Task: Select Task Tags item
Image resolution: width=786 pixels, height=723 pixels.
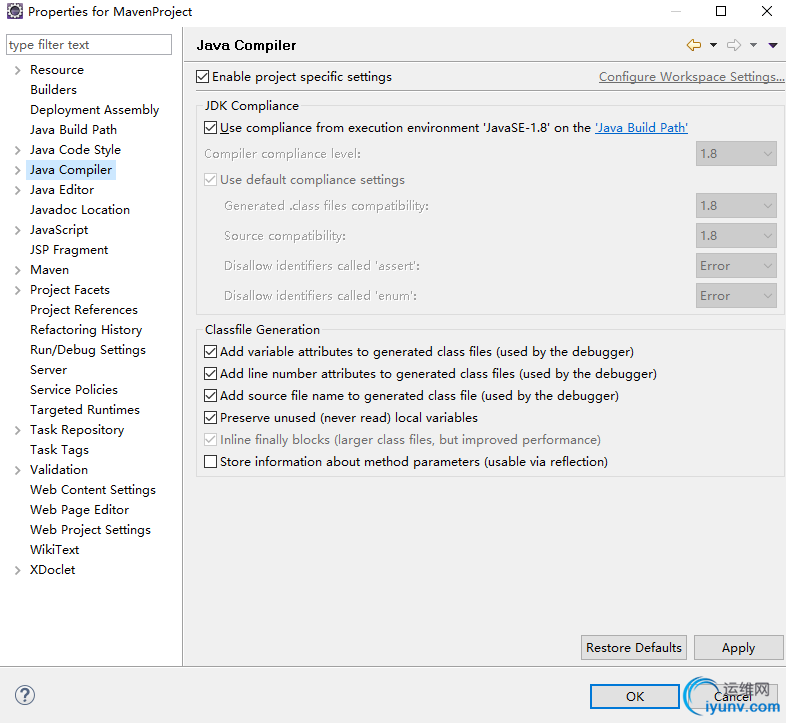Action: [x=60, y=450]
